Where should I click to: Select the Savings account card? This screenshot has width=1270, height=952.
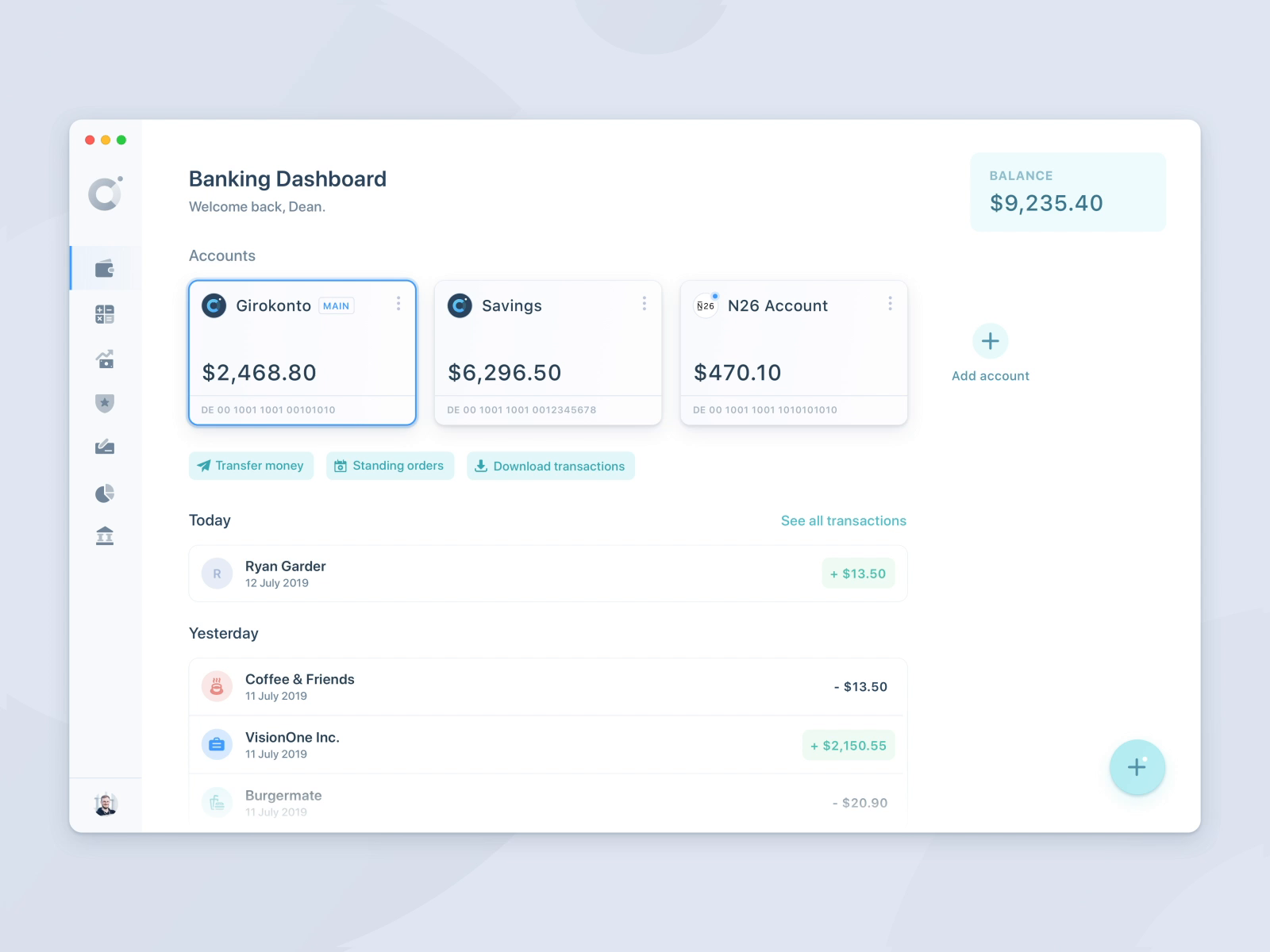[x=548, y=353]
